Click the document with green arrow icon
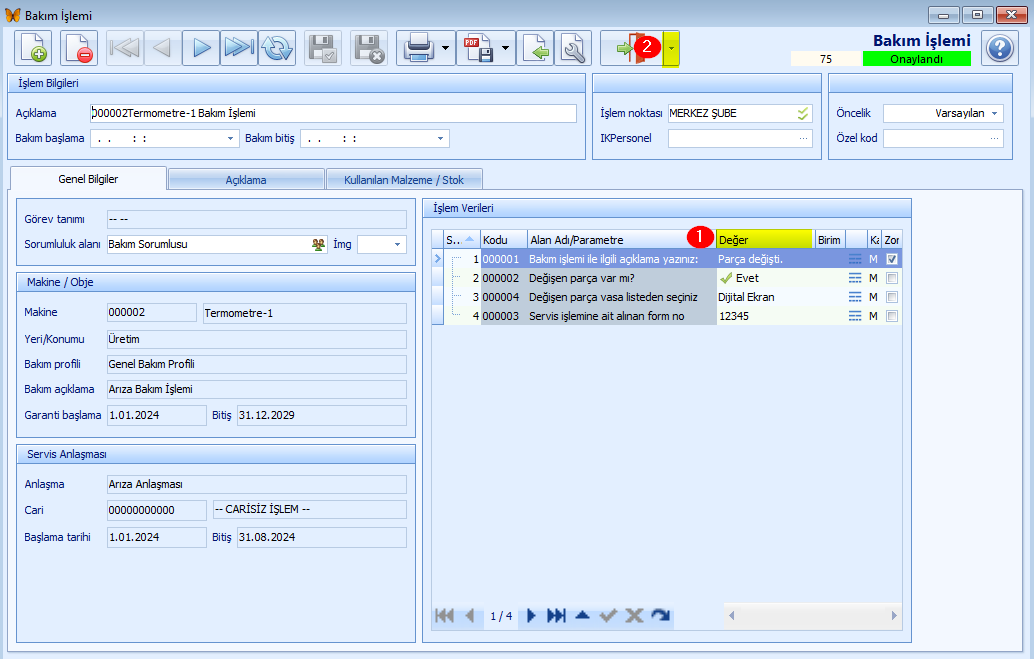 [x=535, y=48]
